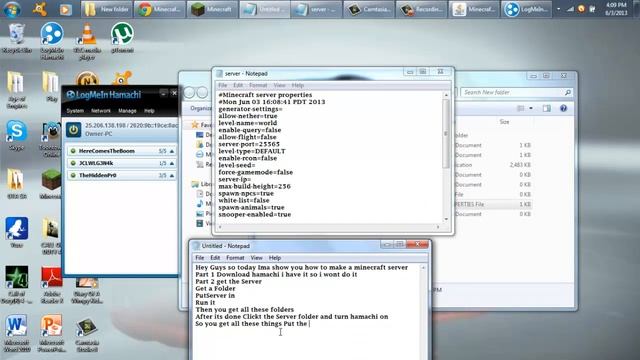The image size is (640, 360).
Task: Open File menu in server Notepad
Action: pos(222,85)
